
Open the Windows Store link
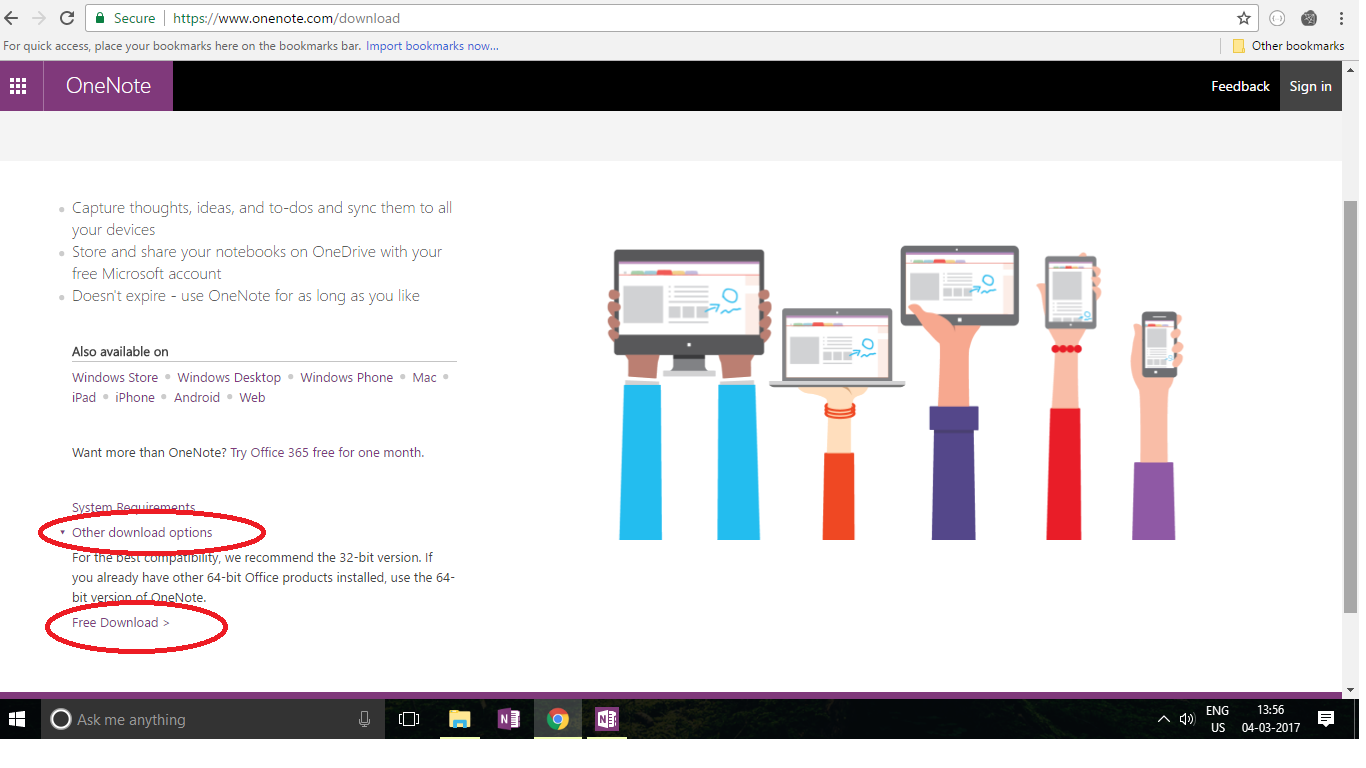[x=115, y=378]
